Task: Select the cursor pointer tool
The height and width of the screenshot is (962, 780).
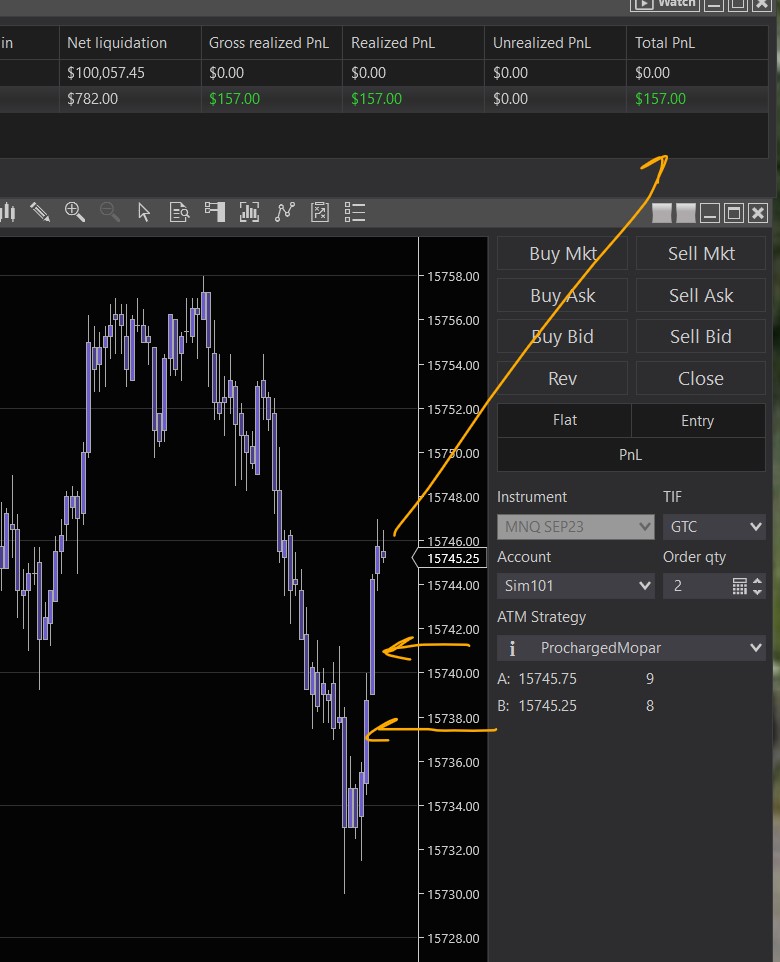Action: click(144, 212)
